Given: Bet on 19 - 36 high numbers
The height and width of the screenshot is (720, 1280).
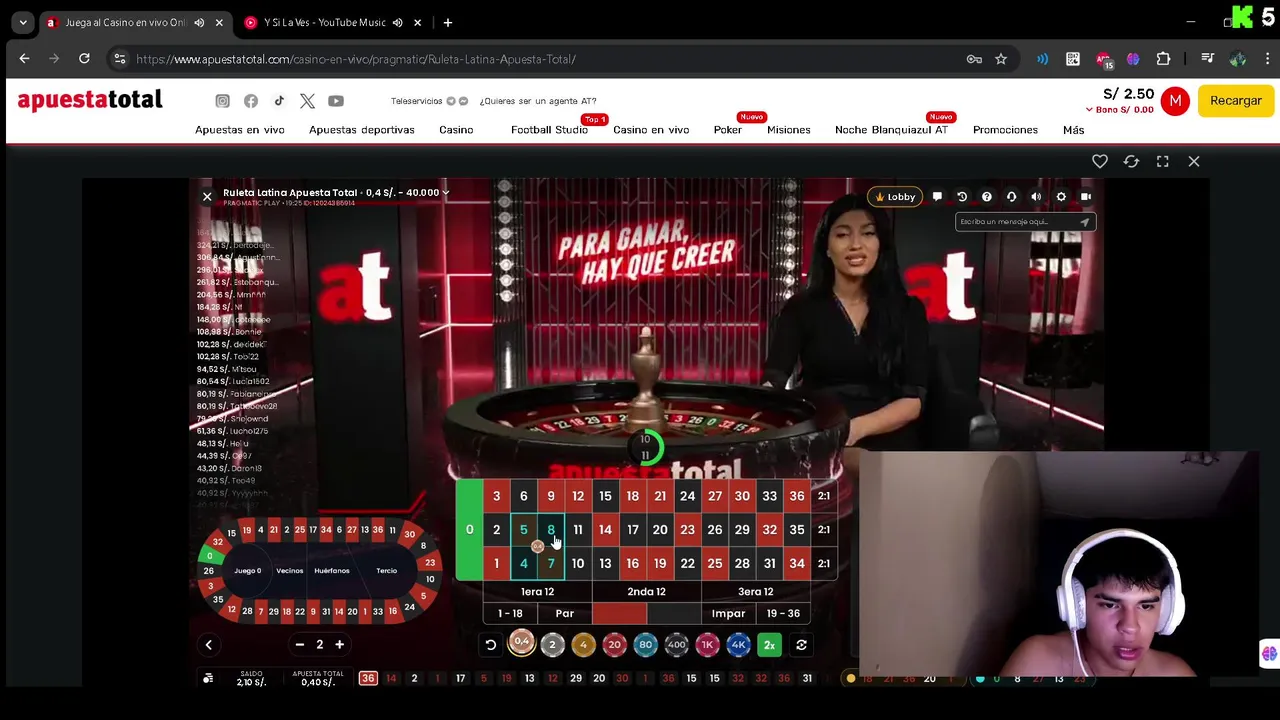Looking at the screenshot, I should coord(783,613).
